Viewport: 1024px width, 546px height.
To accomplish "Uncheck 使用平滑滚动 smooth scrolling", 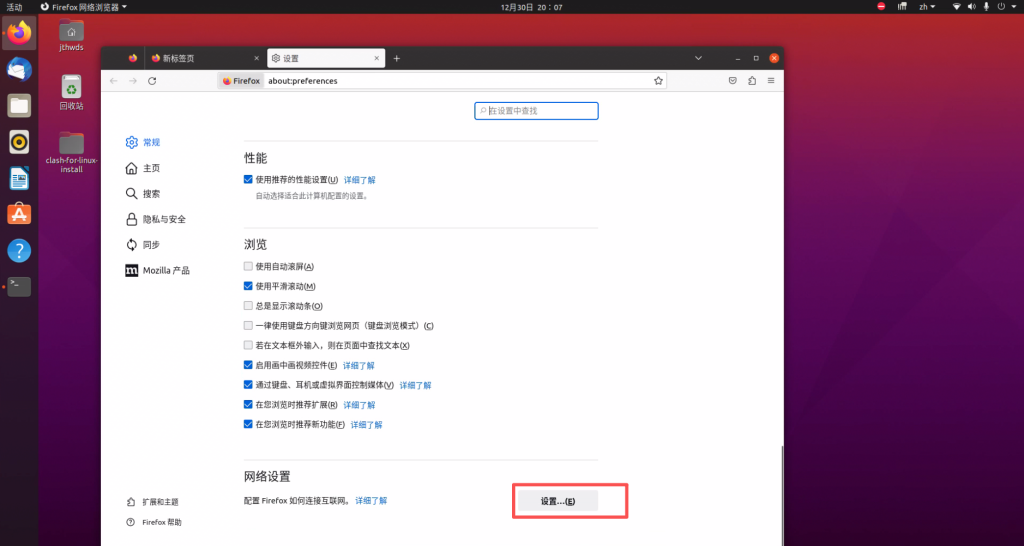I will [x=249, y=287].
